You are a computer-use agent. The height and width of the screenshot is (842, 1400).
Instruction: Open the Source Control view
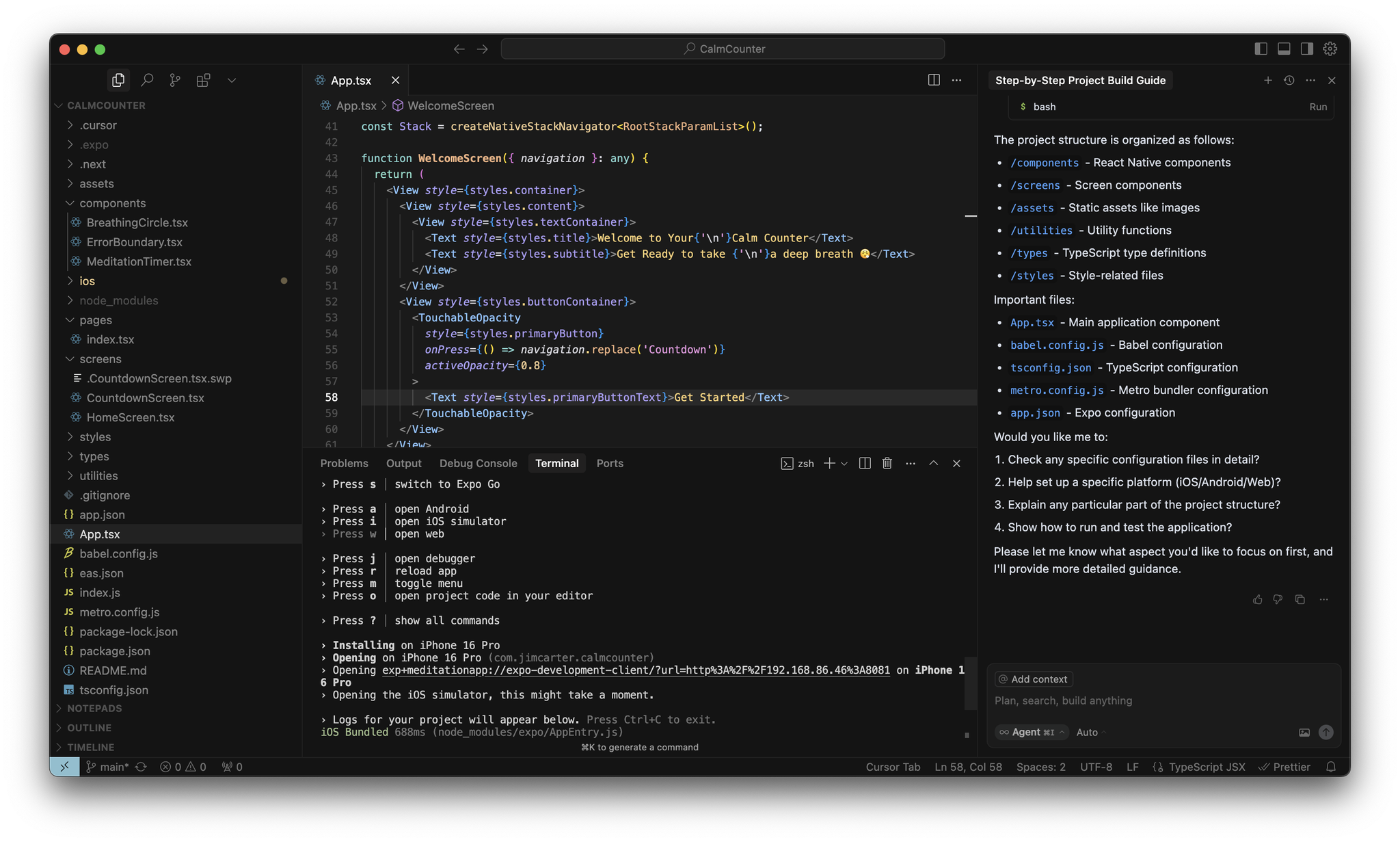[x=174, y=80]
